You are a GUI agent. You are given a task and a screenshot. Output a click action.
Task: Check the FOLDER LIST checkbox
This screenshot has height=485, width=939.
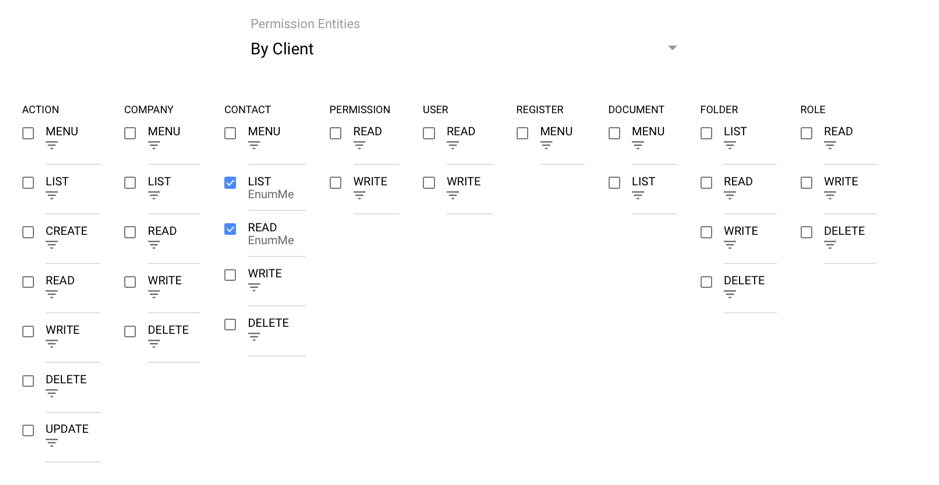(706, 133)
